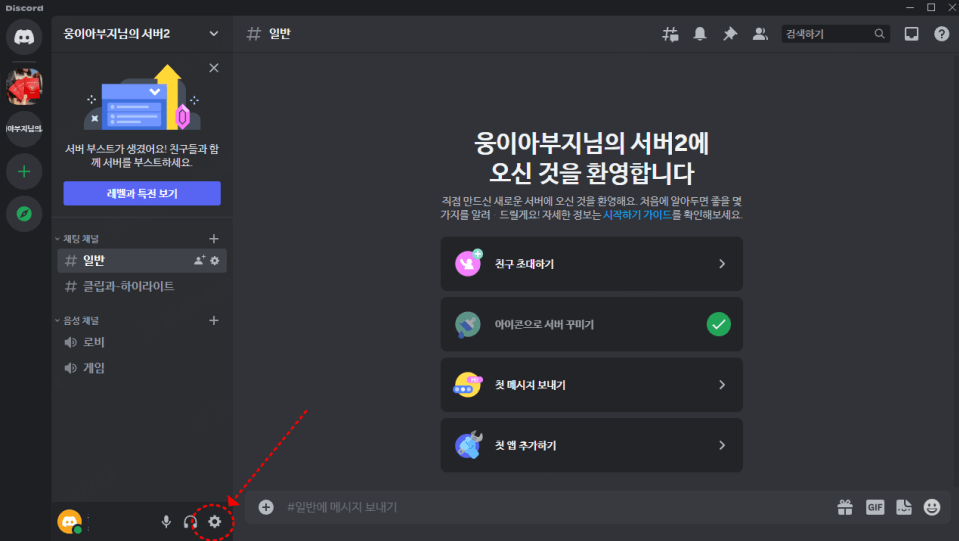Select the server with red photo avatar
The height and width of the screenshot is (541, 959).
(x=24, y=86)
